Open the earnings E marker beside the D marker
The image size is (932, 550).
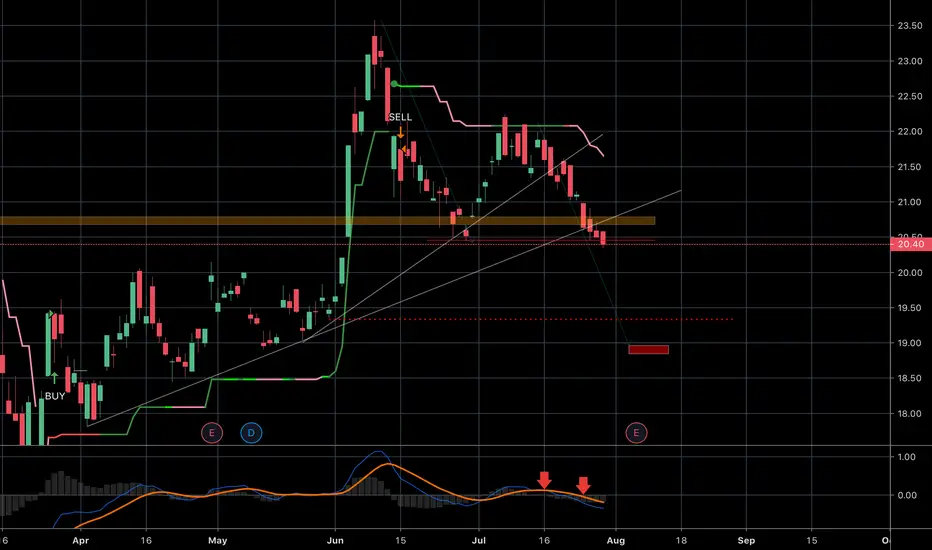212,433
